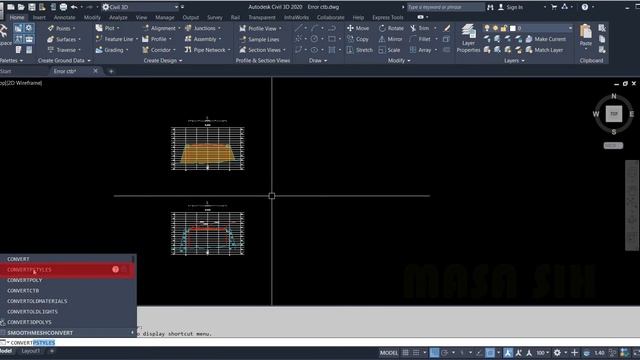
Task: Select SMOOTHMESHCONVERT command suggestion
Action: point(67,333)
